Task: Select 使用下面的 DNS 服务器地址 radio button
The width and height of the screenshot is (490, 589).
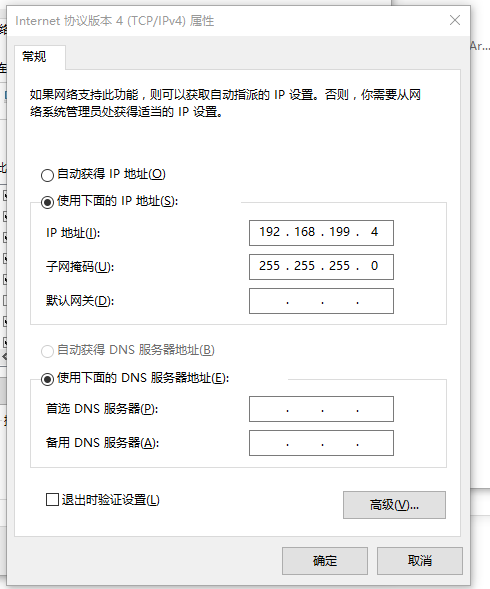Action: tap(47, 379)
